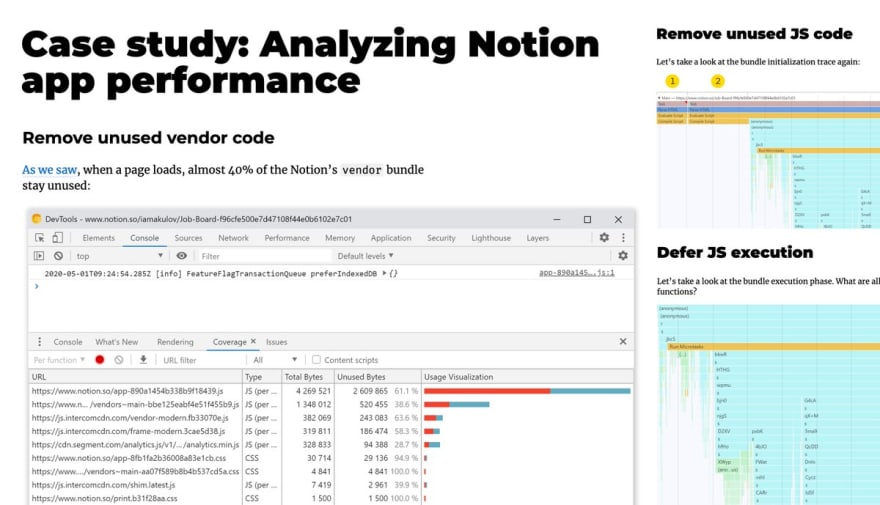Viewport: 880px width, 505px height.
Task: Select the vendors~main-bbe125eabf4e51f455b9.js row
Action: point(331,404)
